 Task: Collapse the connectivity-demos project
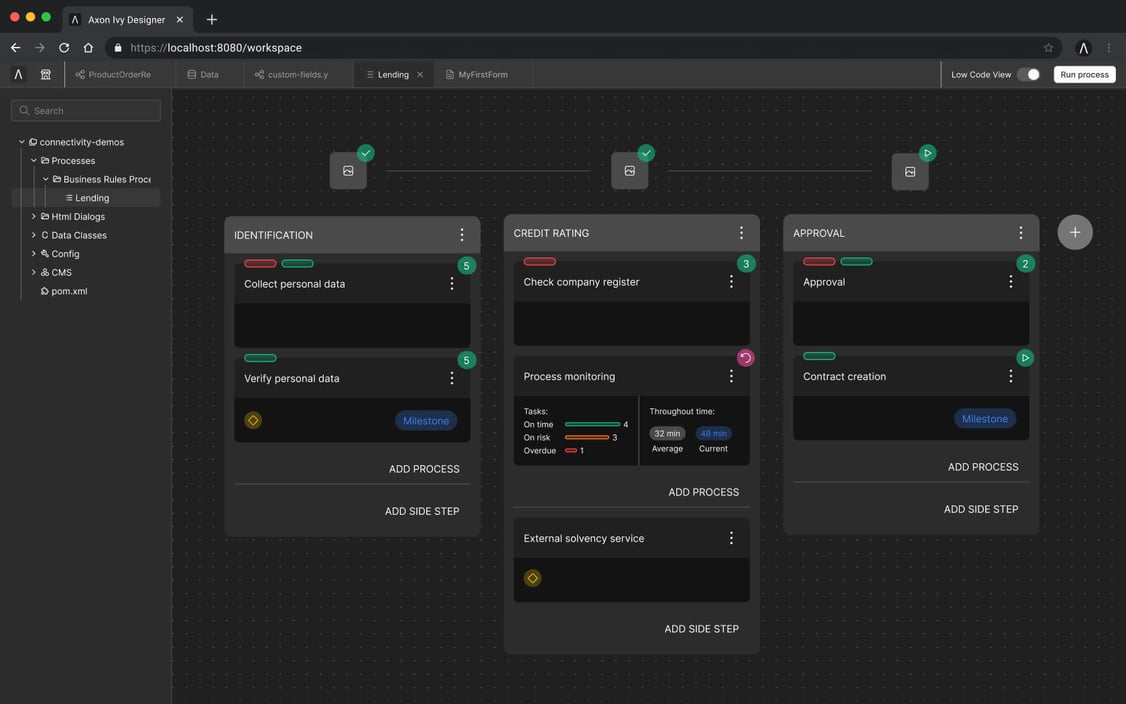pyautogui.click(x=22, y=142)
